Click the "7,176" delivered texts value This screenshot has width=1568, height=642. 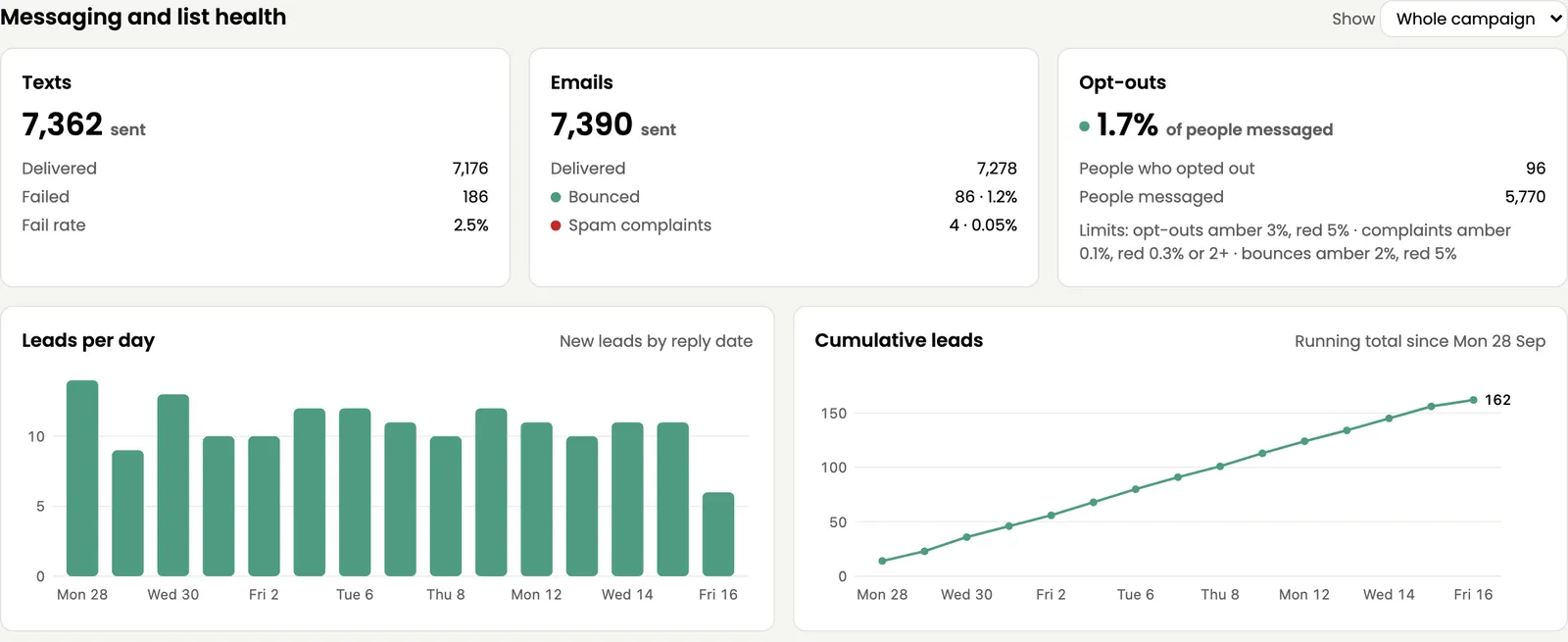pos(470,169)
